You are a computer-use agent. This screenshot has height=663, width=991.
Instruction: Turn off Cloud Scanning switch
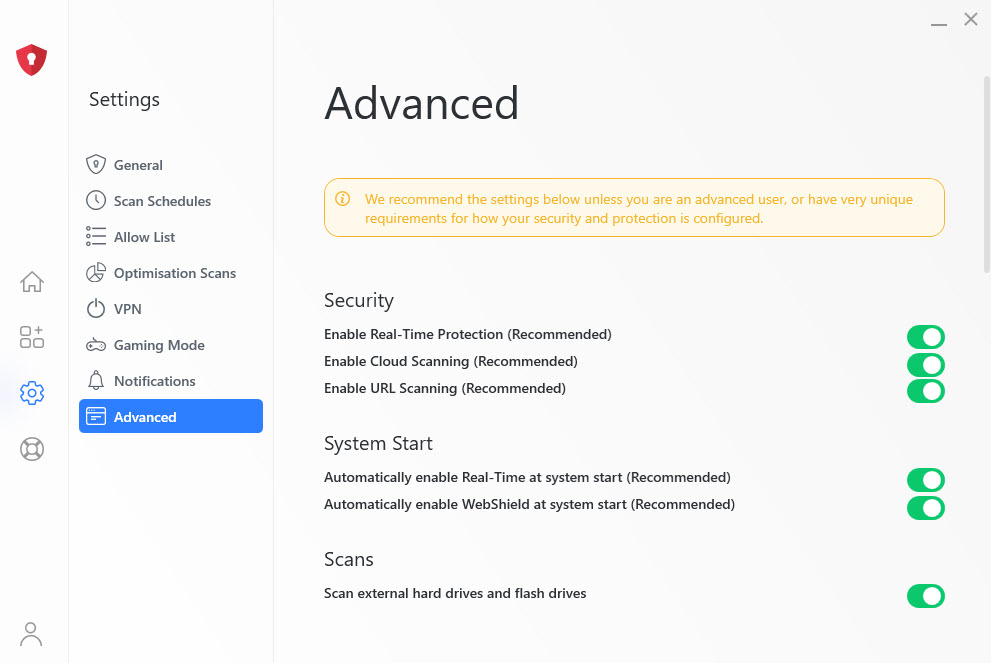[925, 365]
